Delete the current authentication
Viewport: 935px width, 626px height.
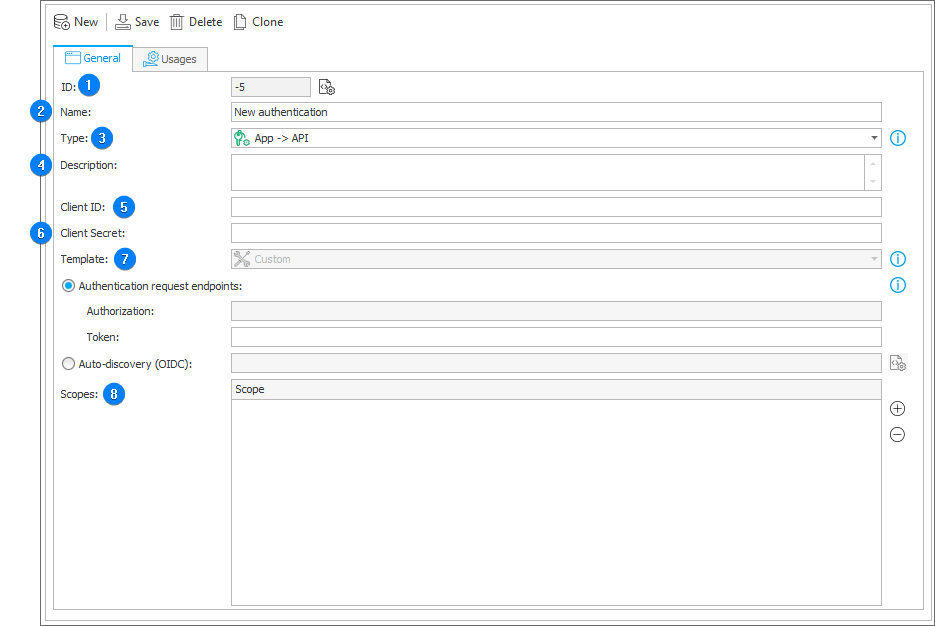196,22
